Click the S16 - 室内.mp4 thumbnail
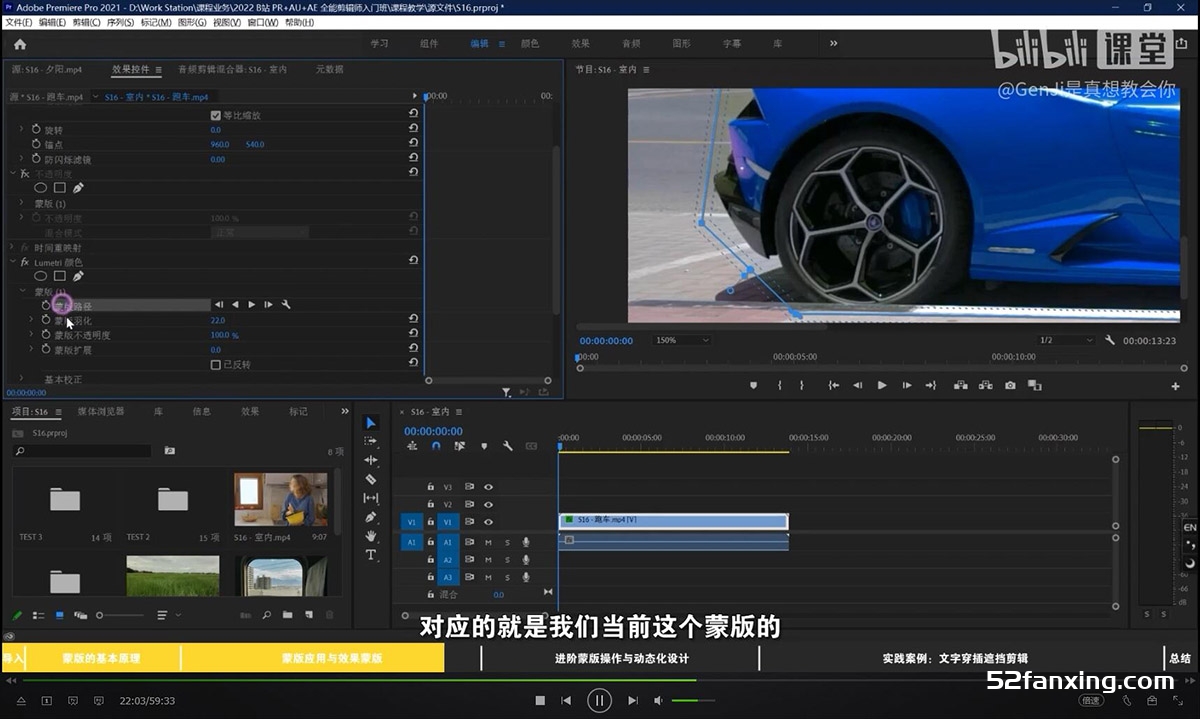The image size is (1200, 719). tap(281, 500)
